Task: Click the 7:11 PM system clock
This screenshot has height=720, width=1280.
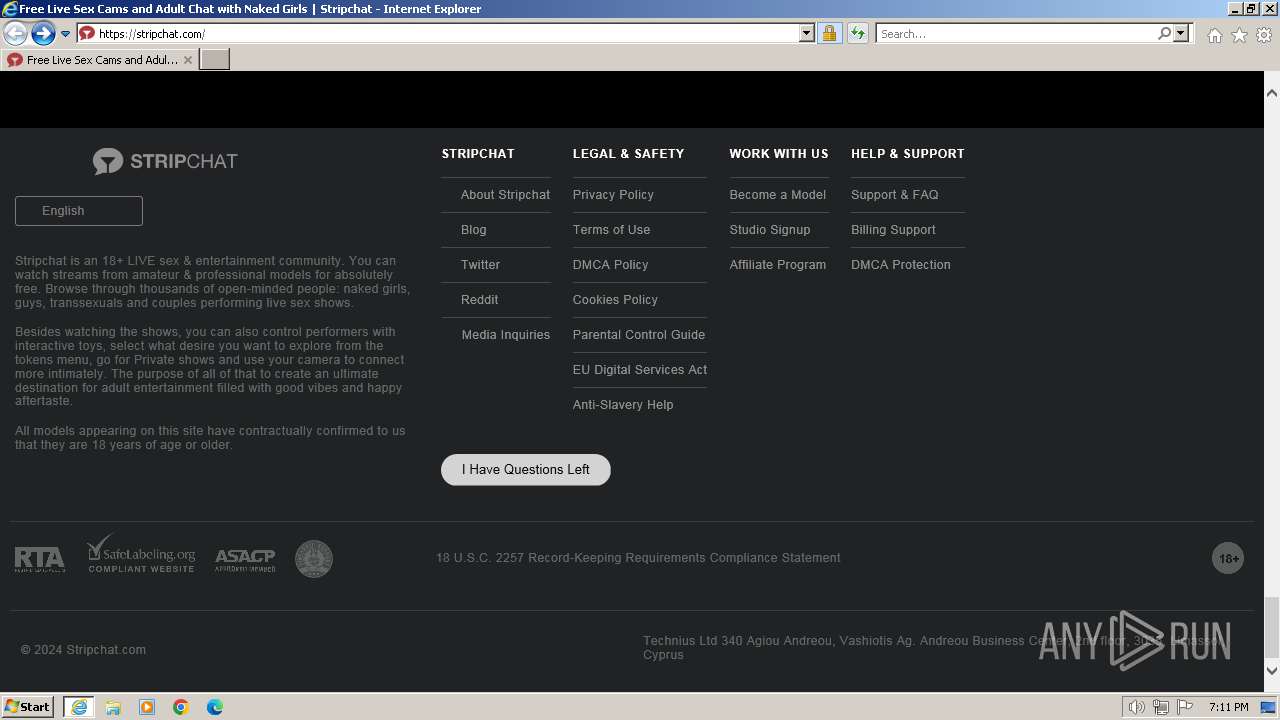Action: coord(1229,707)
